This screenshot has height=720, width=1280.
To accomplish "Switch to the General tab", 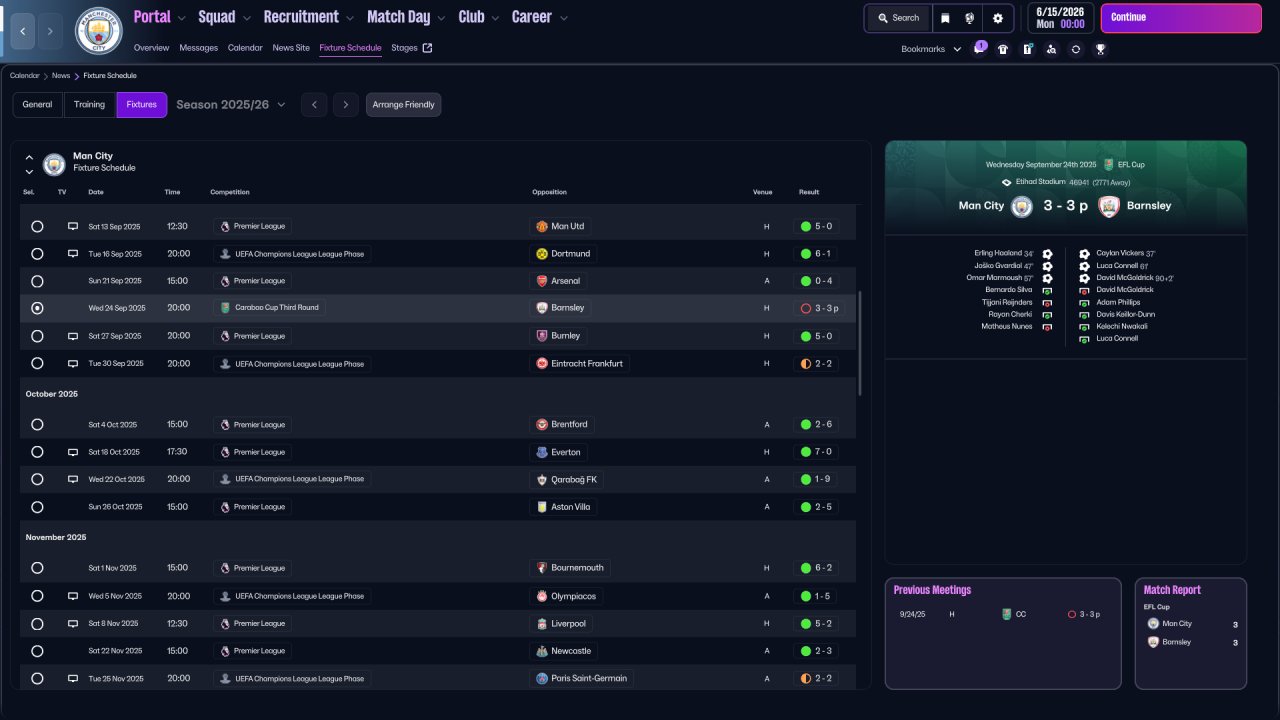I will (x=37, y=105).
